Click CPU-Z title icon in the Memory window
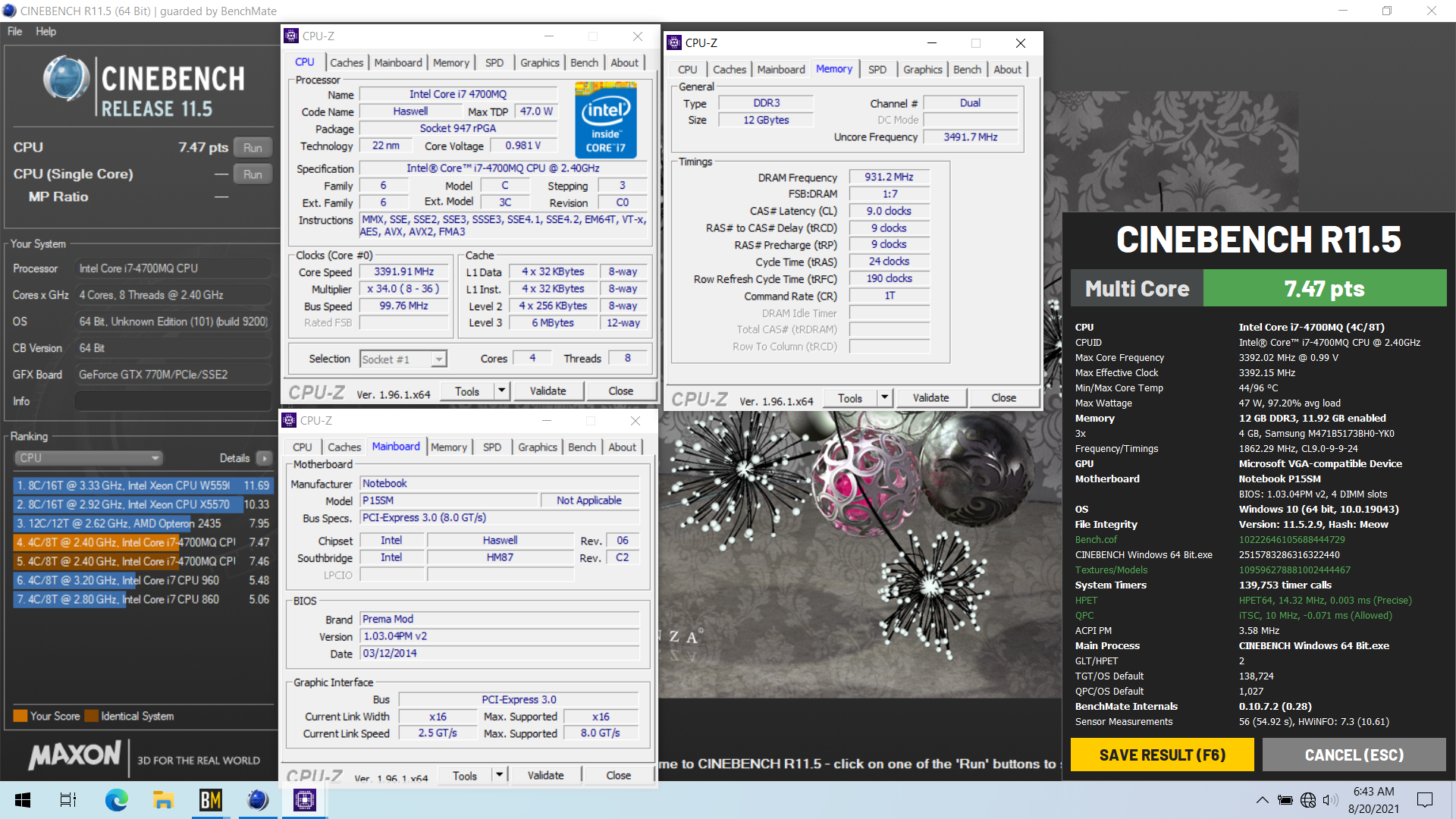Screen dimensions: 1456x819 click(x=674, y=43)
